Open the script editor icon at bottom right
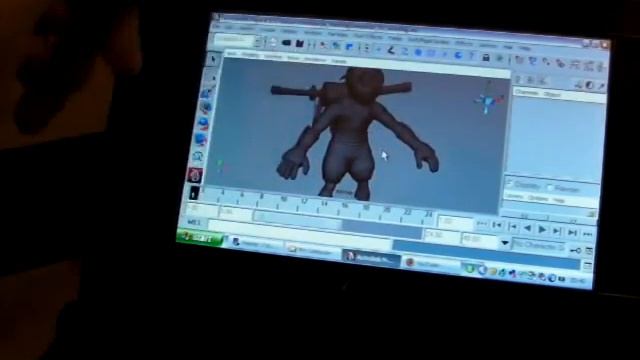Viewport: 640px width, 360px height. (587, 266)
